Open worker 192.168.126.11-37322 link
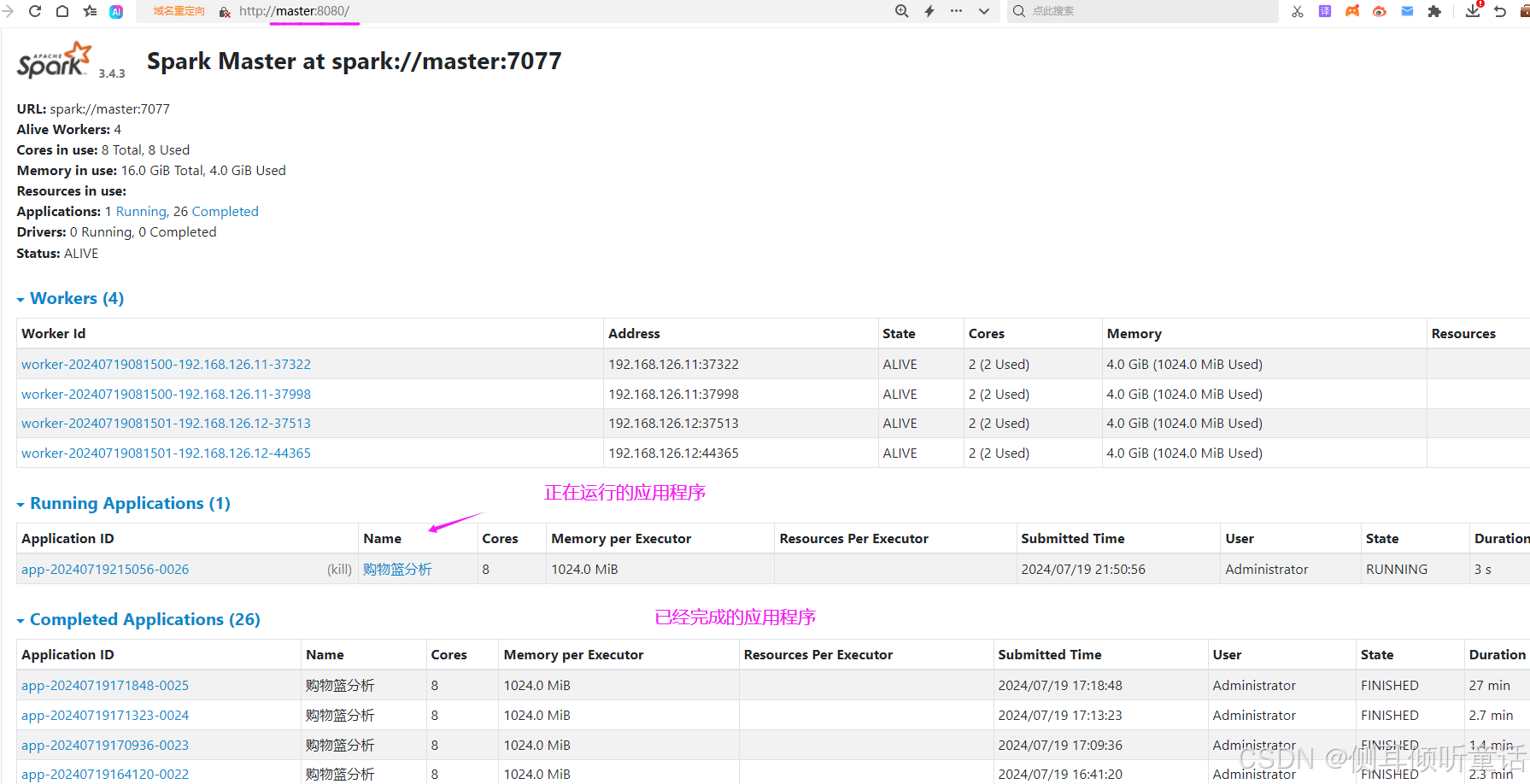This screenshot has width=1530, height=784. click(x=166, y=365)
